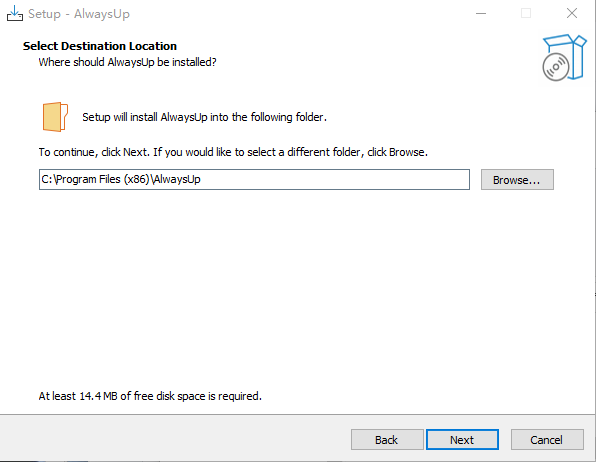Click the installer box and disc icon
The height and width of the screenshot is (462, 596).
pyautogui.click(x=564, y=58)
